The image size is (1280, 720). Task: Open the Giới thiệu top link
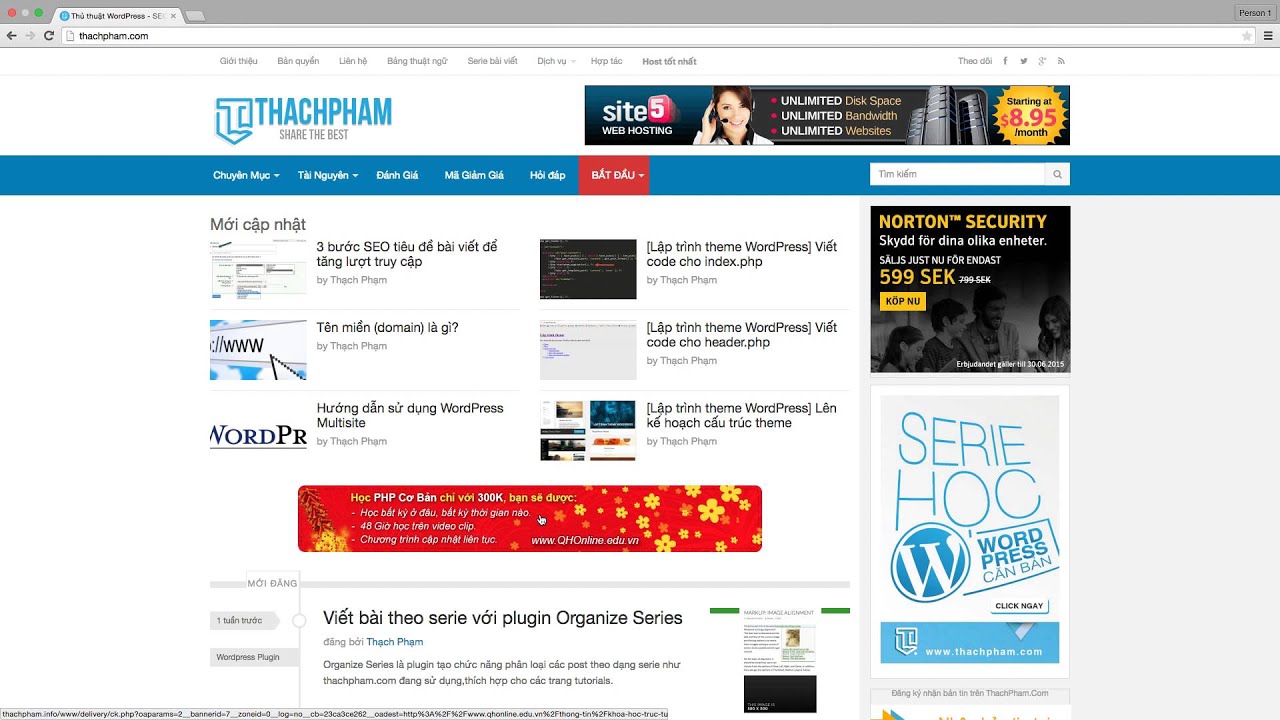[x=239, y=61]
